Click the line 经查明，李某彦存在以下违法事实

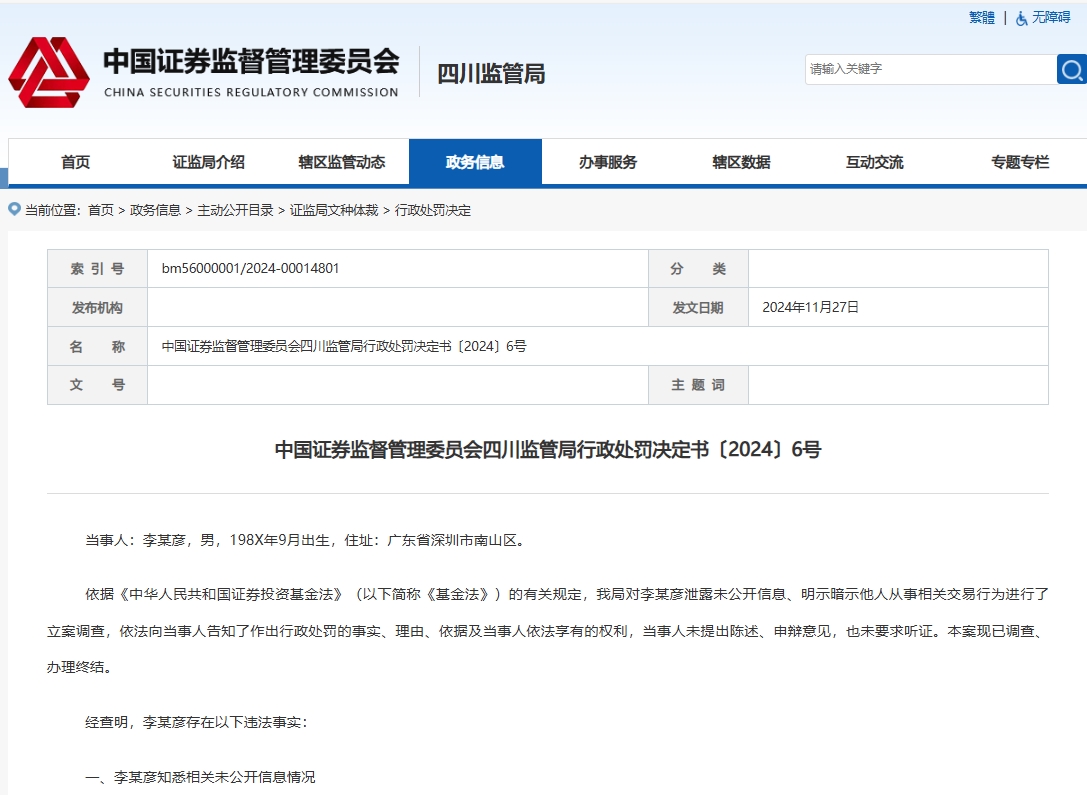click(x=196, y=722)
